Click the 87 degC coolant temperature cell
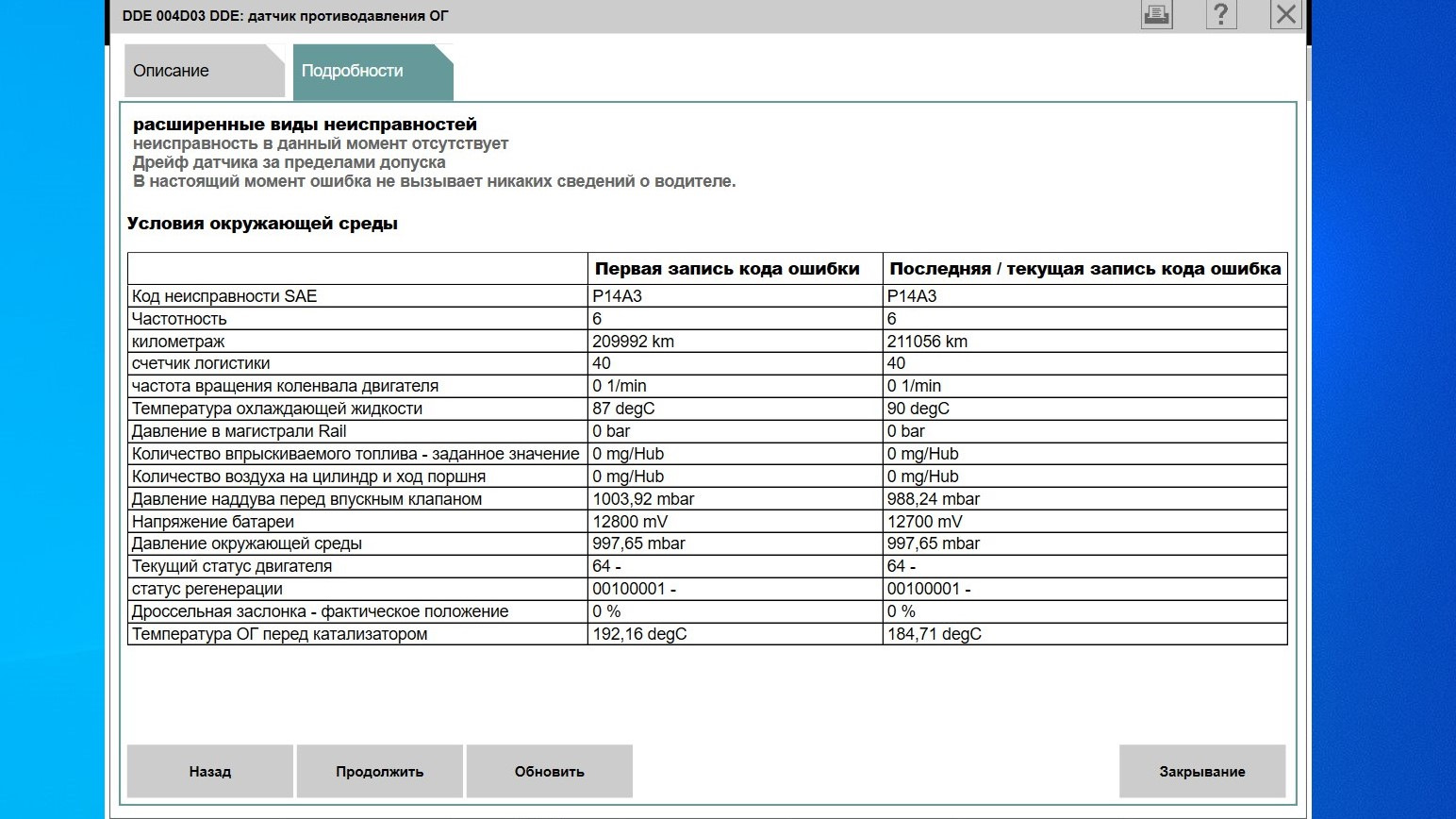The height and width of the screenshot is (819, 1456). coord(623,409)
